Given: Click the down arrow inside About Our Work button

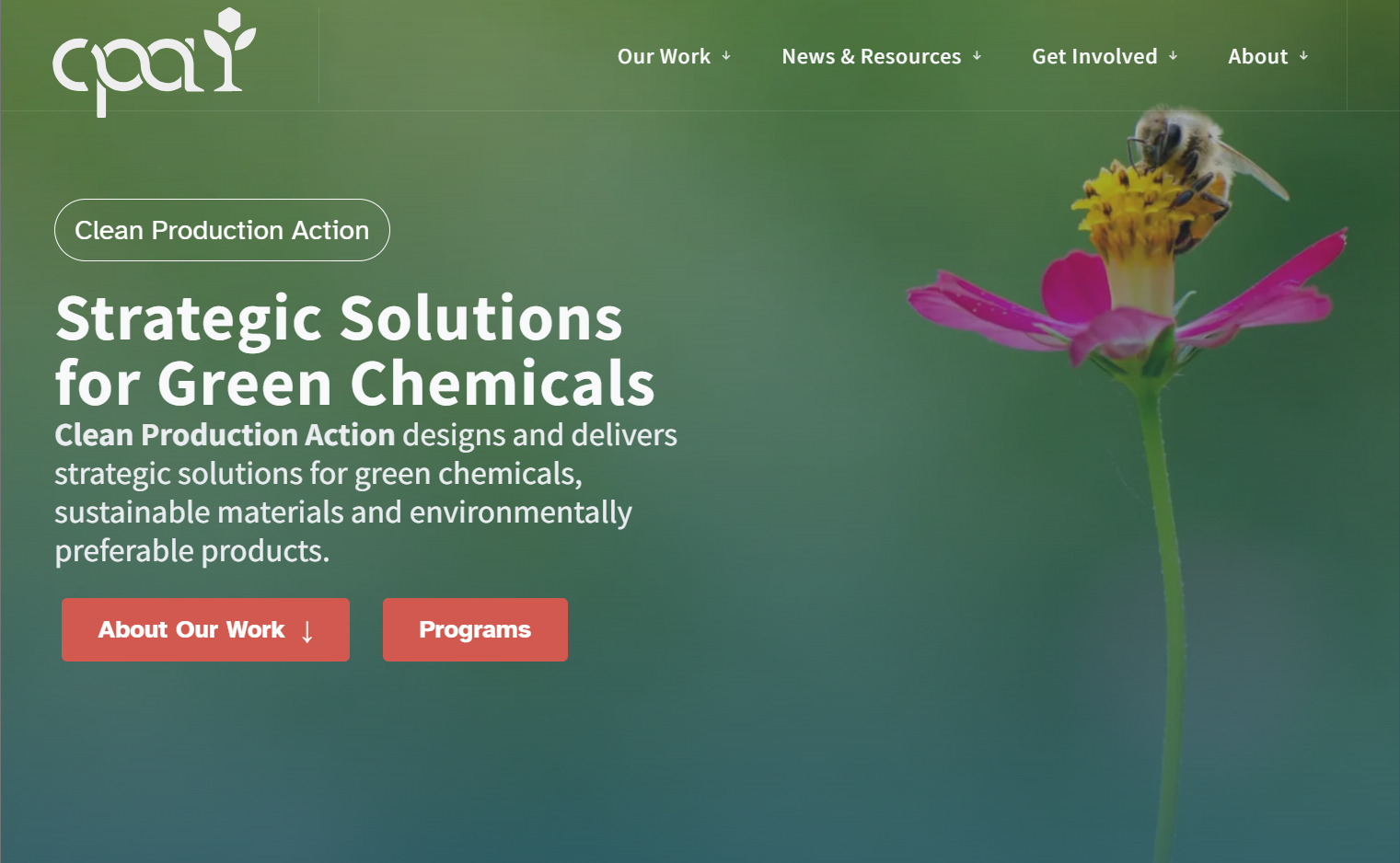Looking at the screenshot, I should [307, 631].
